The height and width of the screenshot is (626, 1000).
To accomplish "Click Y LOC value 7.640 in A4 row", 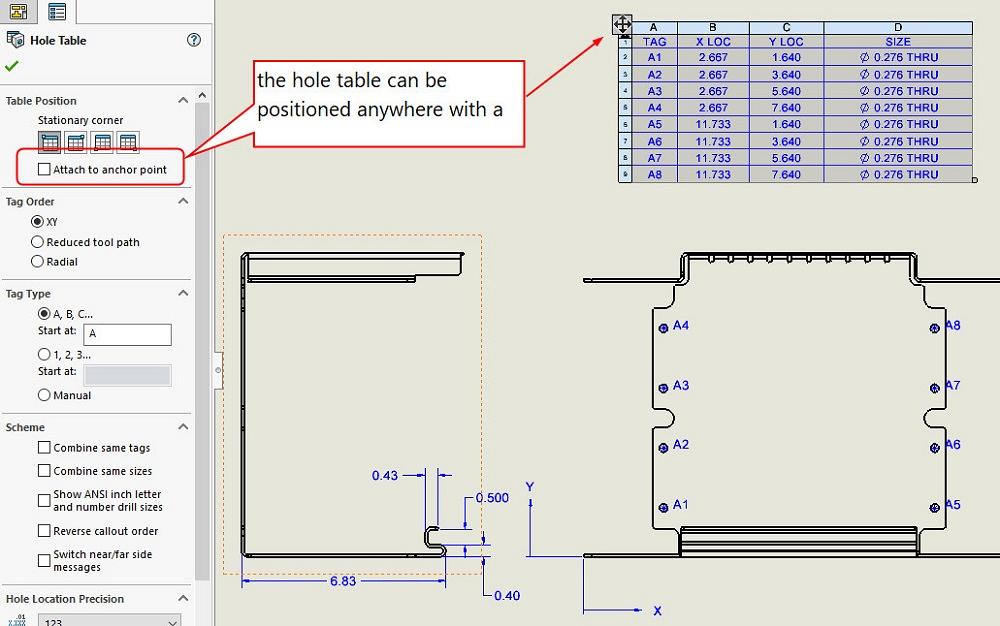I will [x=786, y=108].
